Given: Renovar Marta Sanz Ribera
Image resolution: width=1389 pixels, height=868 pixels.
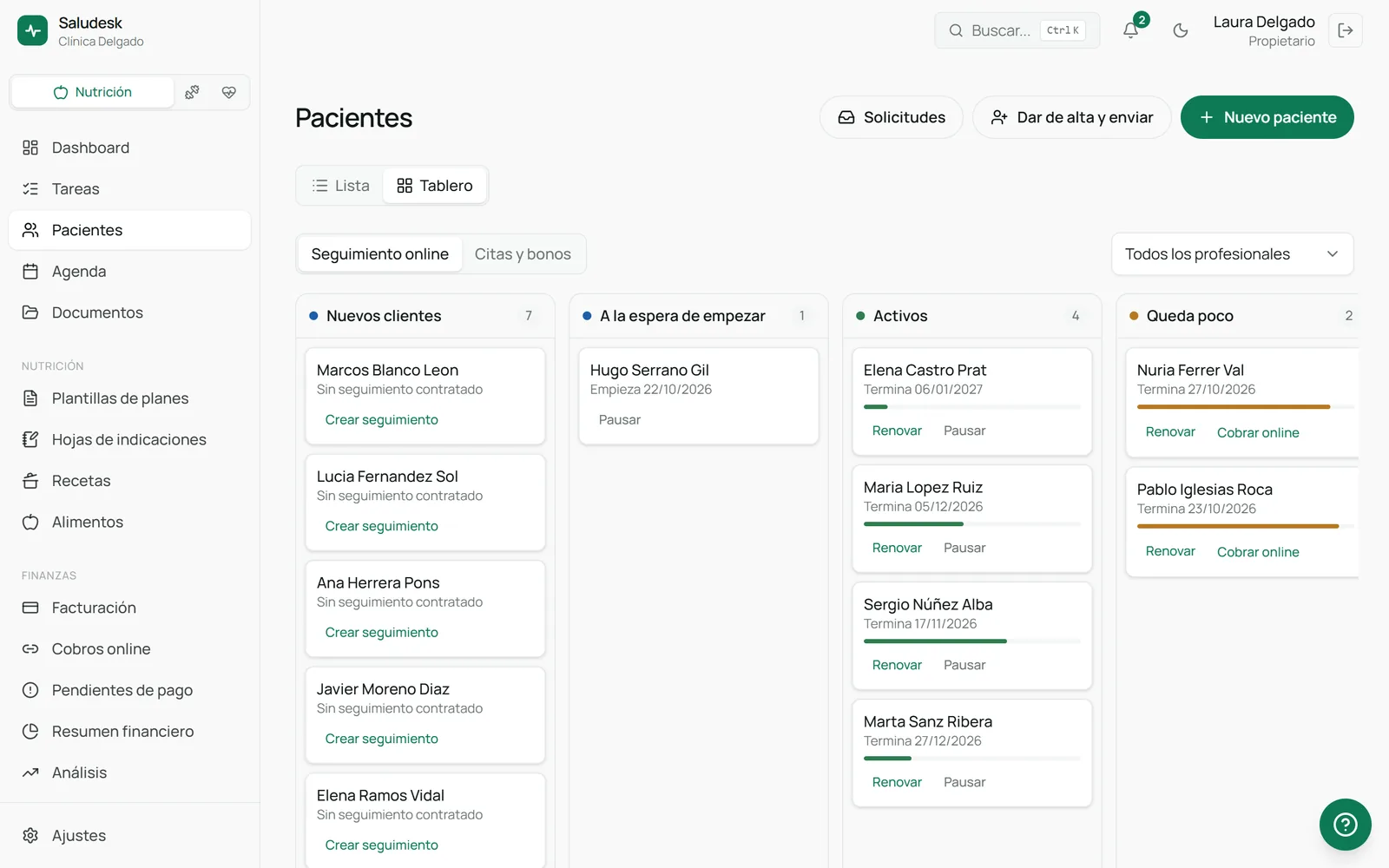Looking at the screenshot, I should tap(897, 782).
